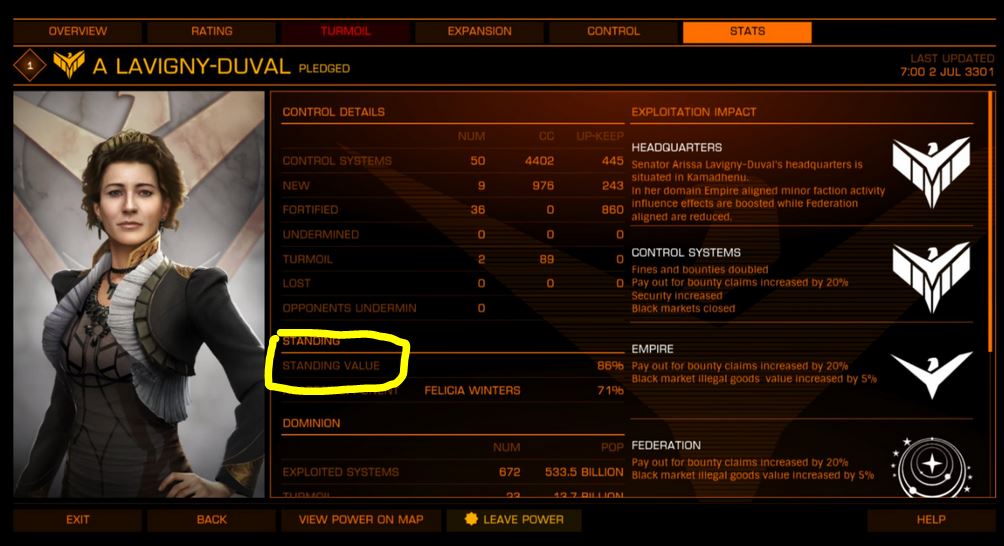Switch to the Expansion tab
The height and width of the screenshot is (546, 1004).
479,31
